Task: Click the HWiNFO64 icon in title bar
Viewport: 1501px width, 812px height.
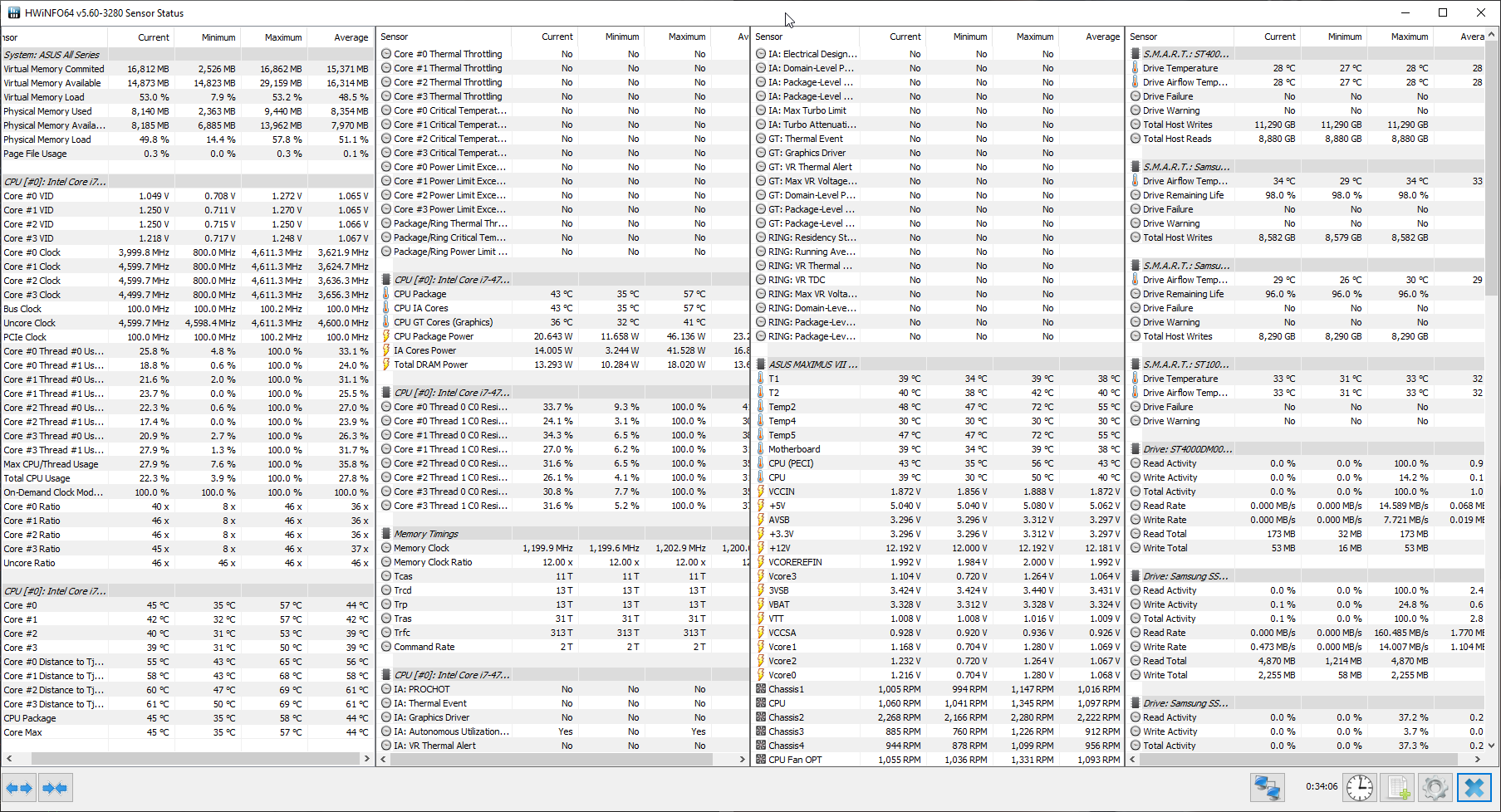Action: point(13,12)
